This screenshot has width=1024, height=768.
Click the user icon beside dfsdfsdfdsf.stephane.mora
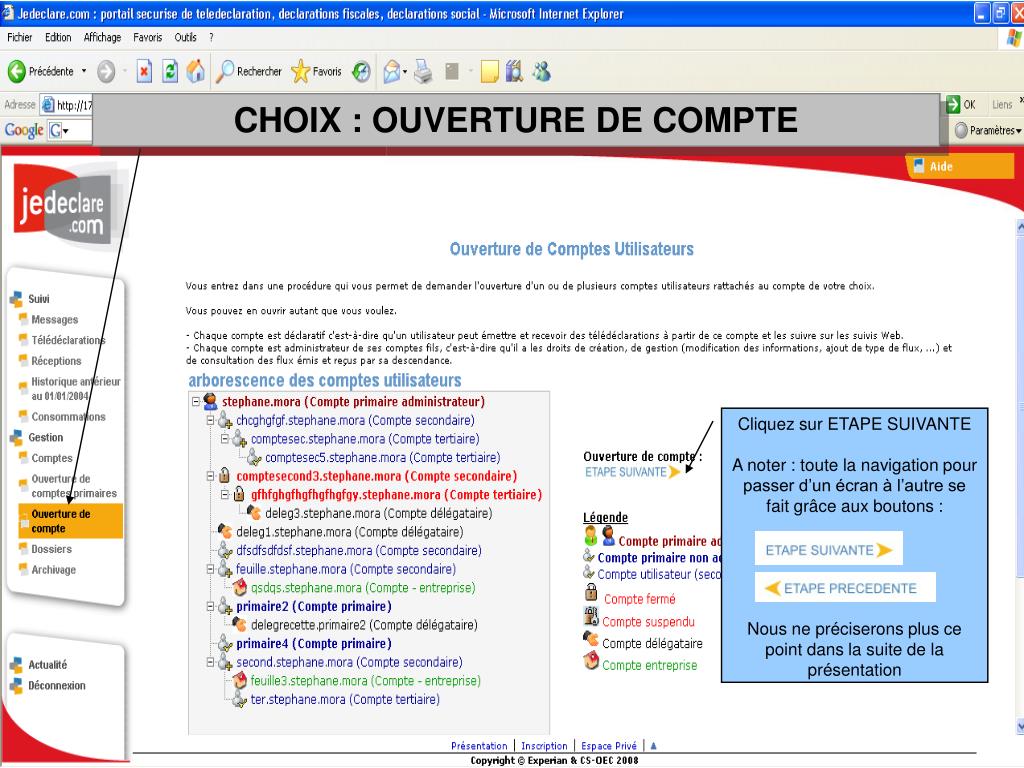pyautogui.click(x=225, y=550)
